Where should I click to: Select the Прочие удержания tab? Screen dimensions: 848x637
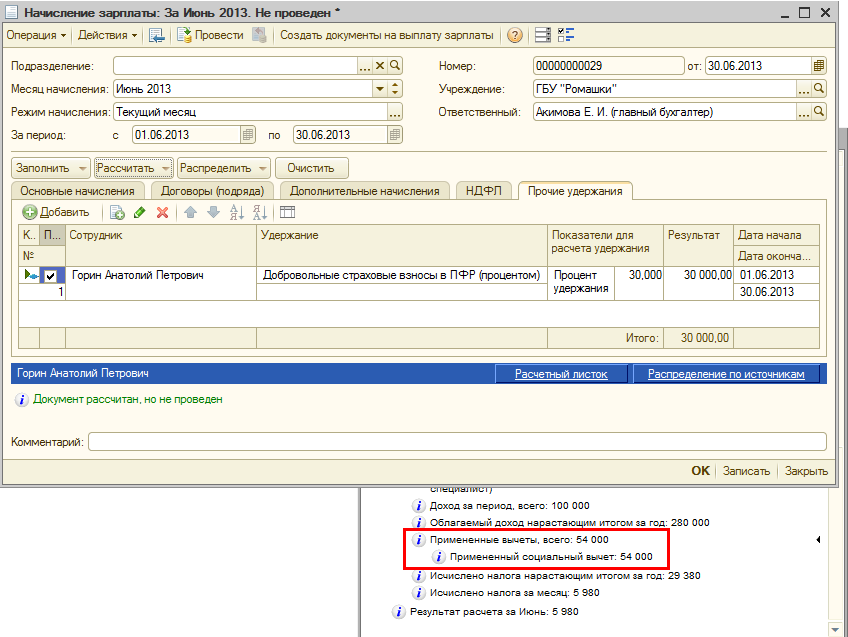pos(575,191)
